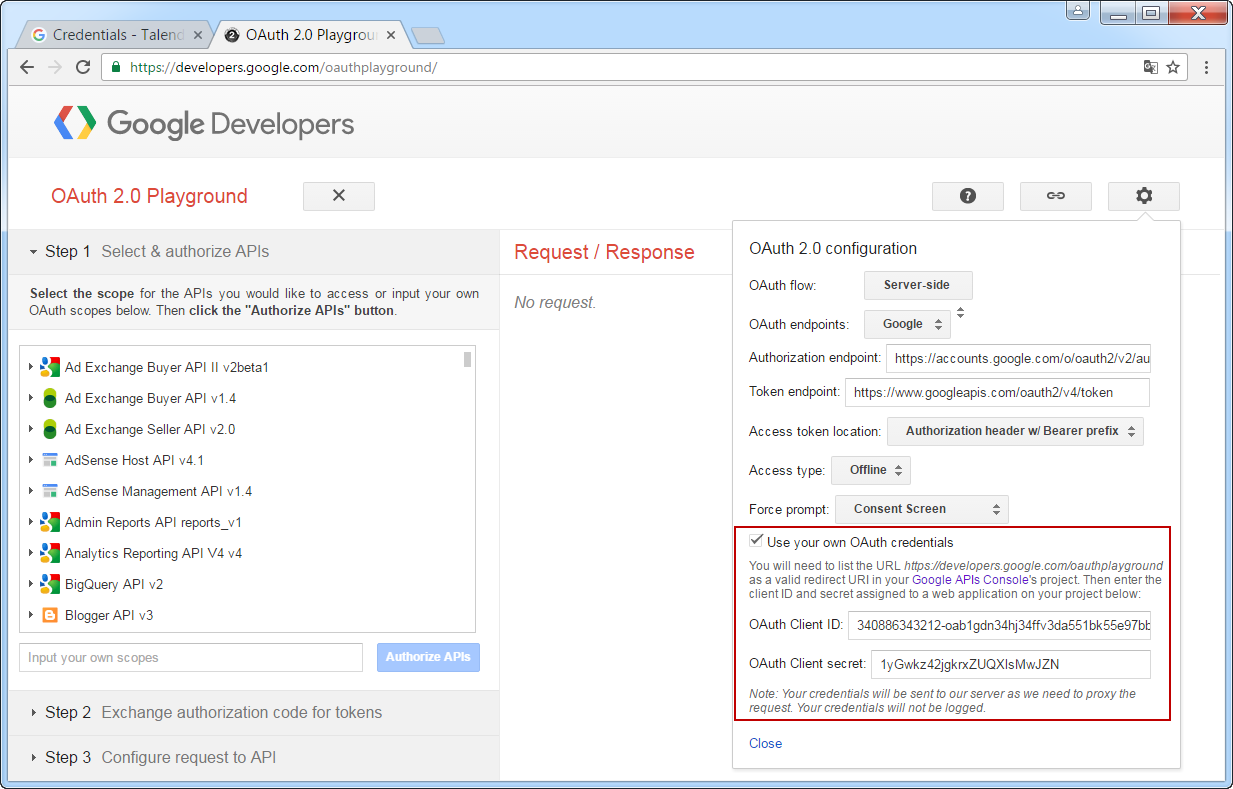This screenshot has height=789, width=1233.
Task: Click the link icon button
Action: 1055,196
